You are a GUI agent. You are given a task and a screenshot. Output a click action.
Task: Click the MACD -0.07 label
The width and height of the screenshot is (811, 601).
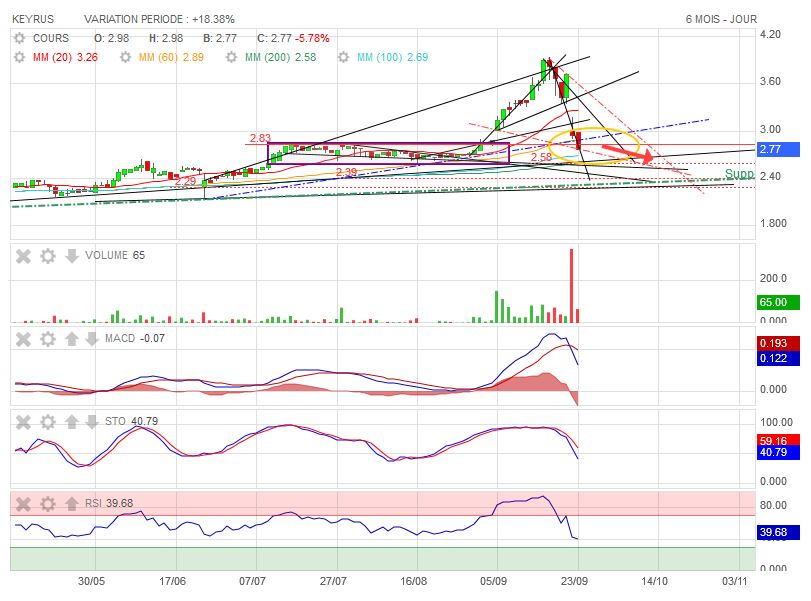click(x=135, y=338)
